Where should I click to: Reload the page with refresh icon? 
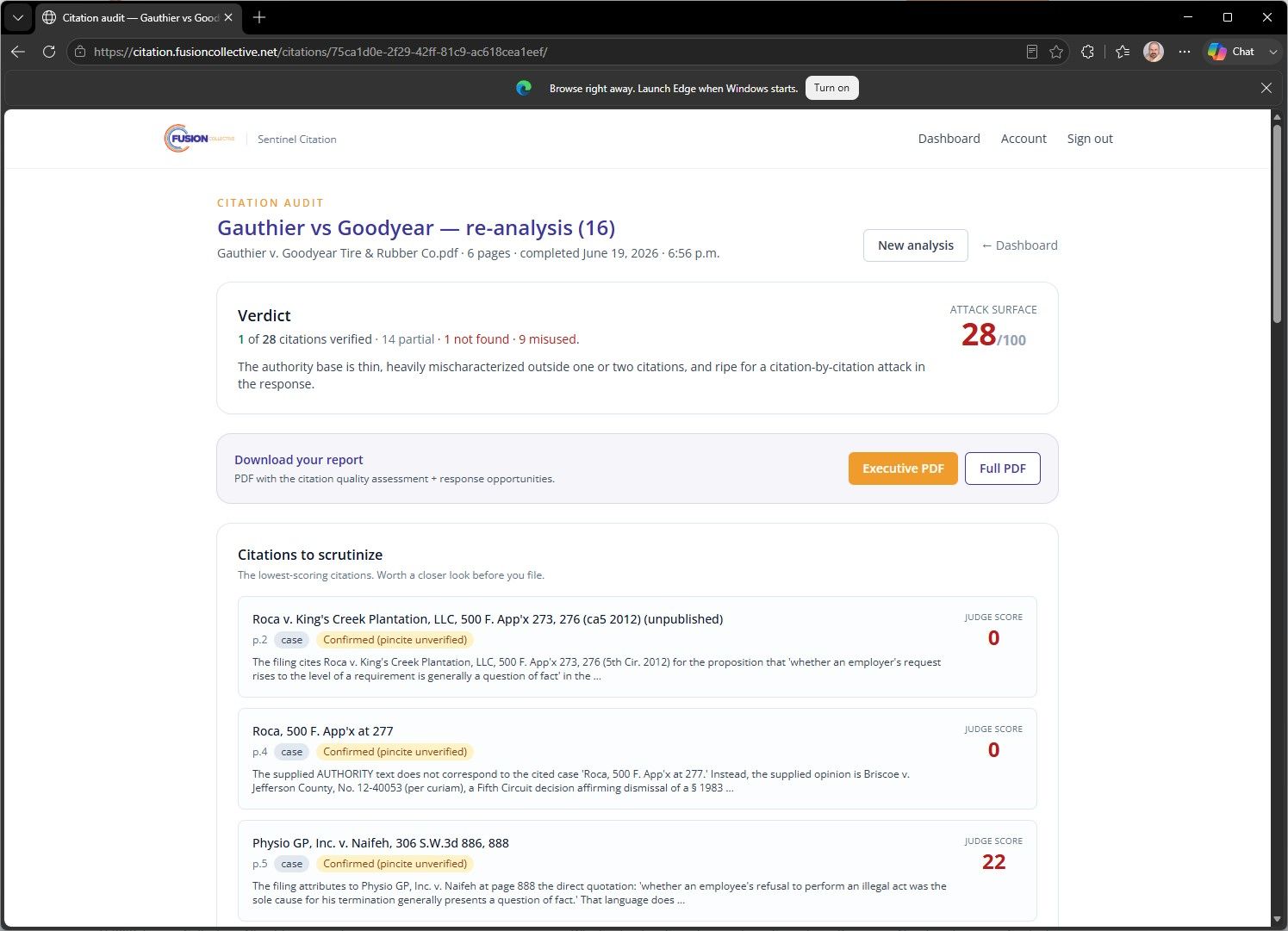coord(49,52)
